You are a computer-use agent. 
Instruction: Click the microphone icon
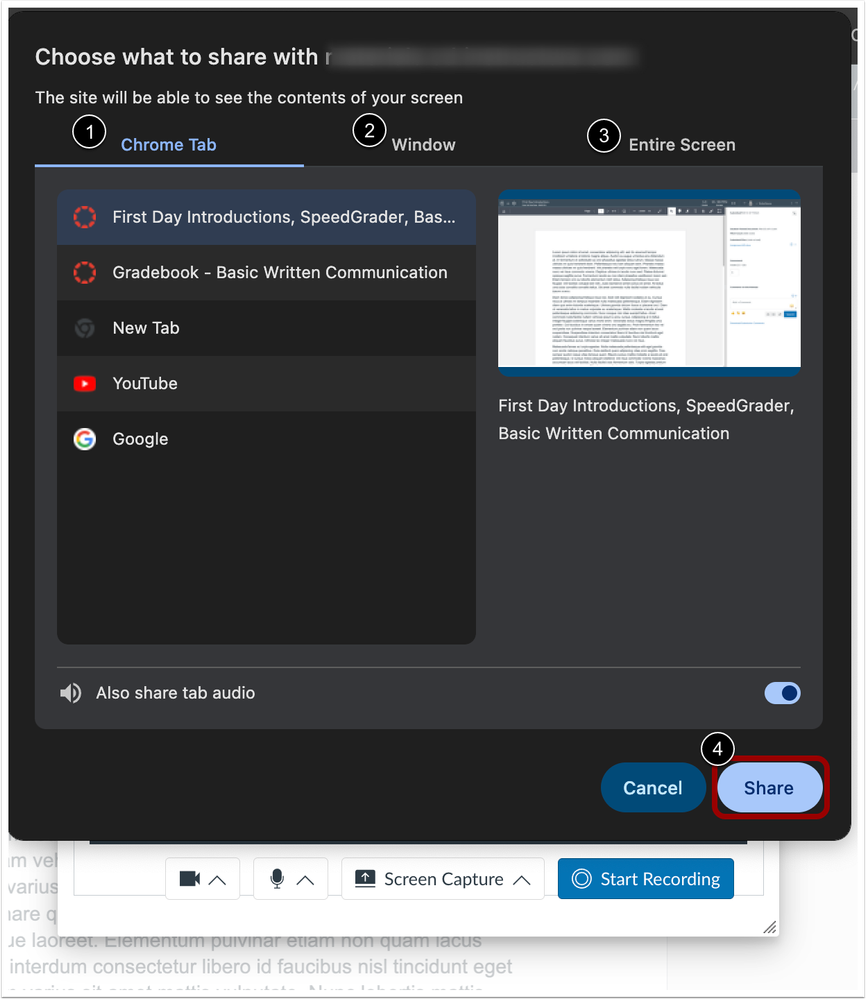click(x=277, y=879)
